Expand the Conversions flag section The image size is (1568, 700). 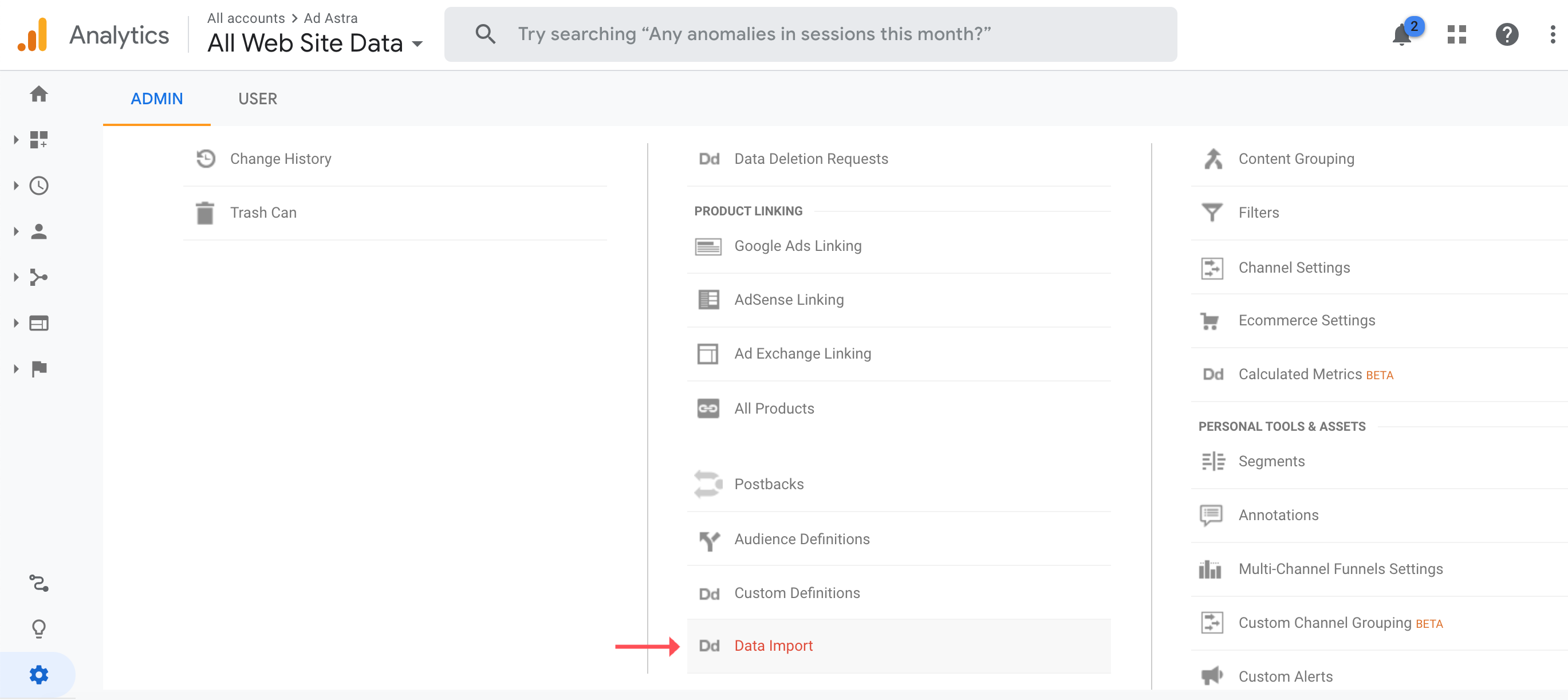39,369
